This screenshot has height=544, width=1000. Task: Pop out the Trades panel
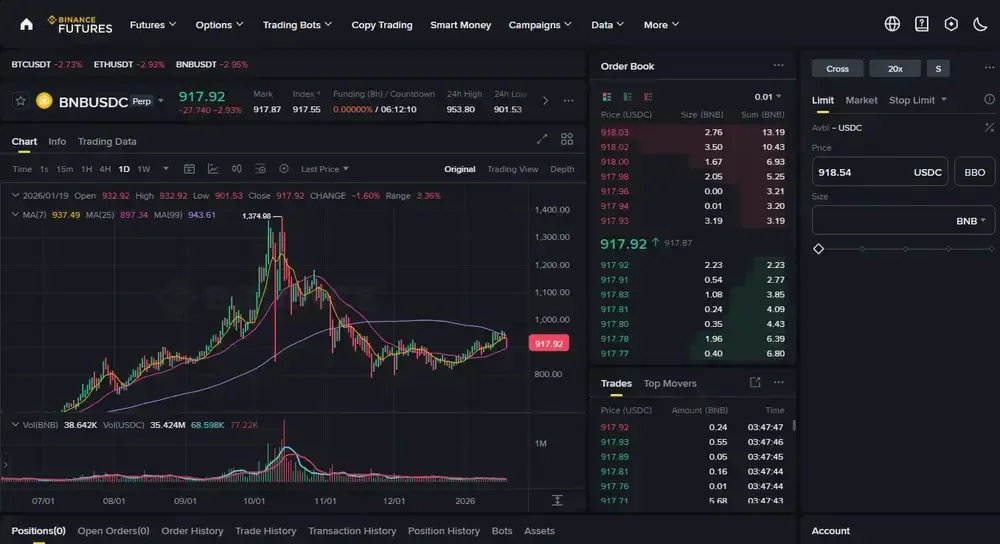755,383
